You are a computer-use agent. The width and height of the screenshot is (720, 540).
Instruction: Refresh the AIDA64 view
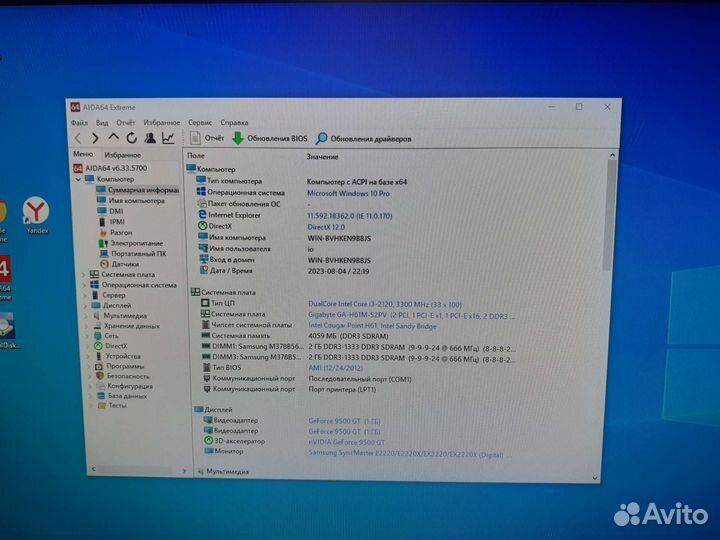131,138
